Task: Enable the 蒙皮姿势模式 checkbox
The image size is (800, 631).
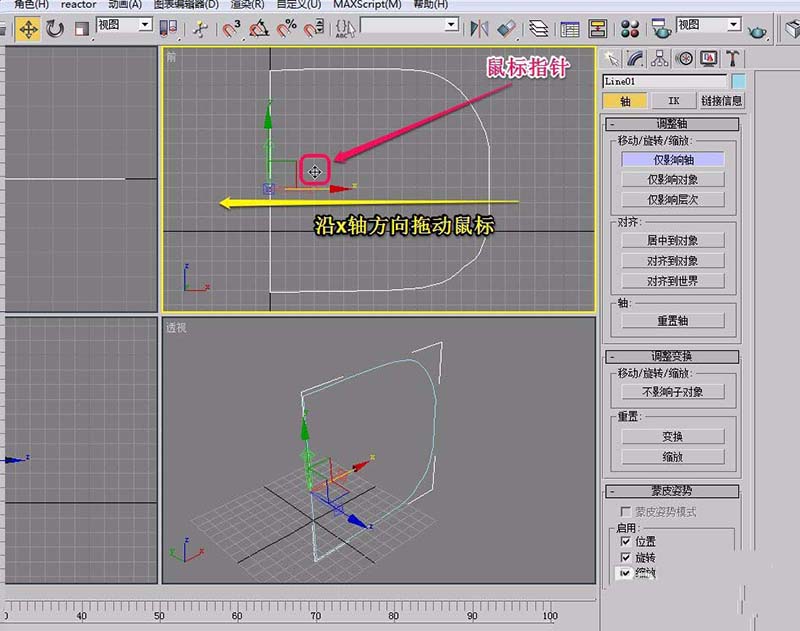Action: point(625,511)
